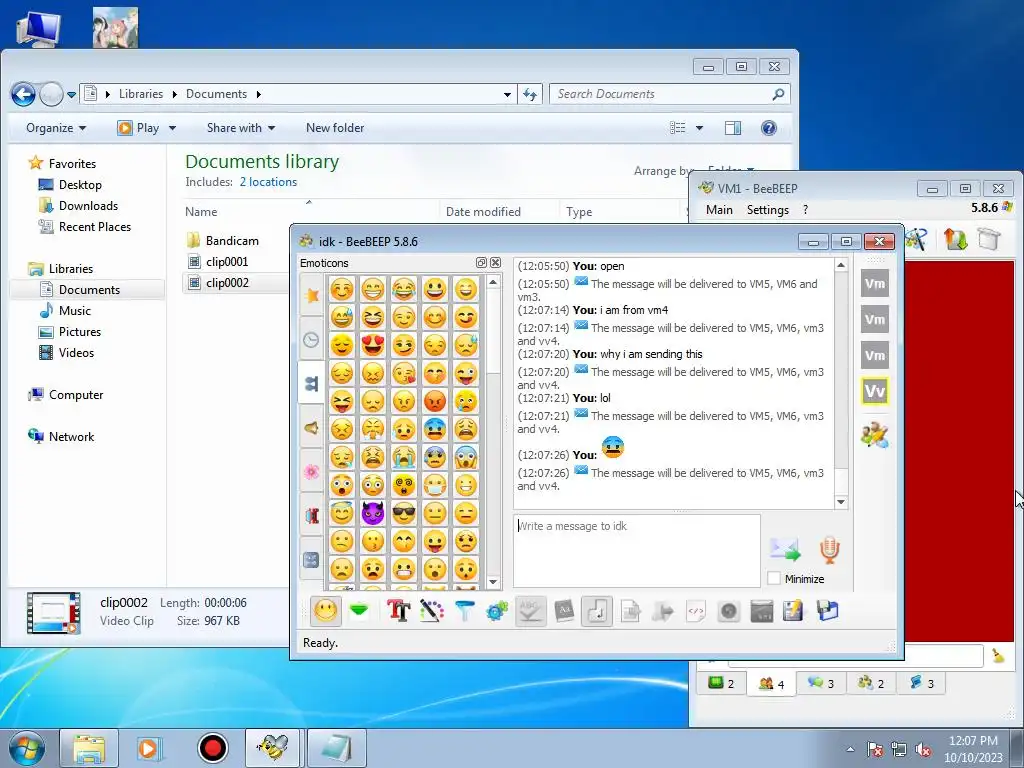Click the blue filter funnel icon
This screenshot has height=768, width=1024.
[464, 611]
